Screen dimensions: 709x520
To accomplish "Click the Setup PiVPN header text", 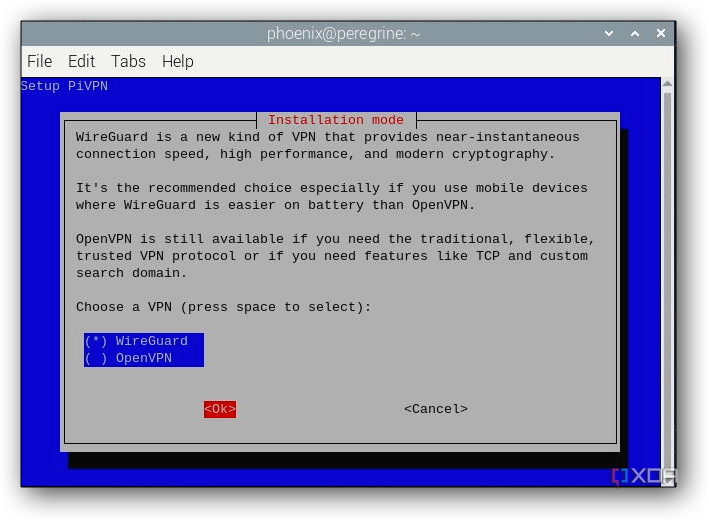I will [x=64, y=86].
